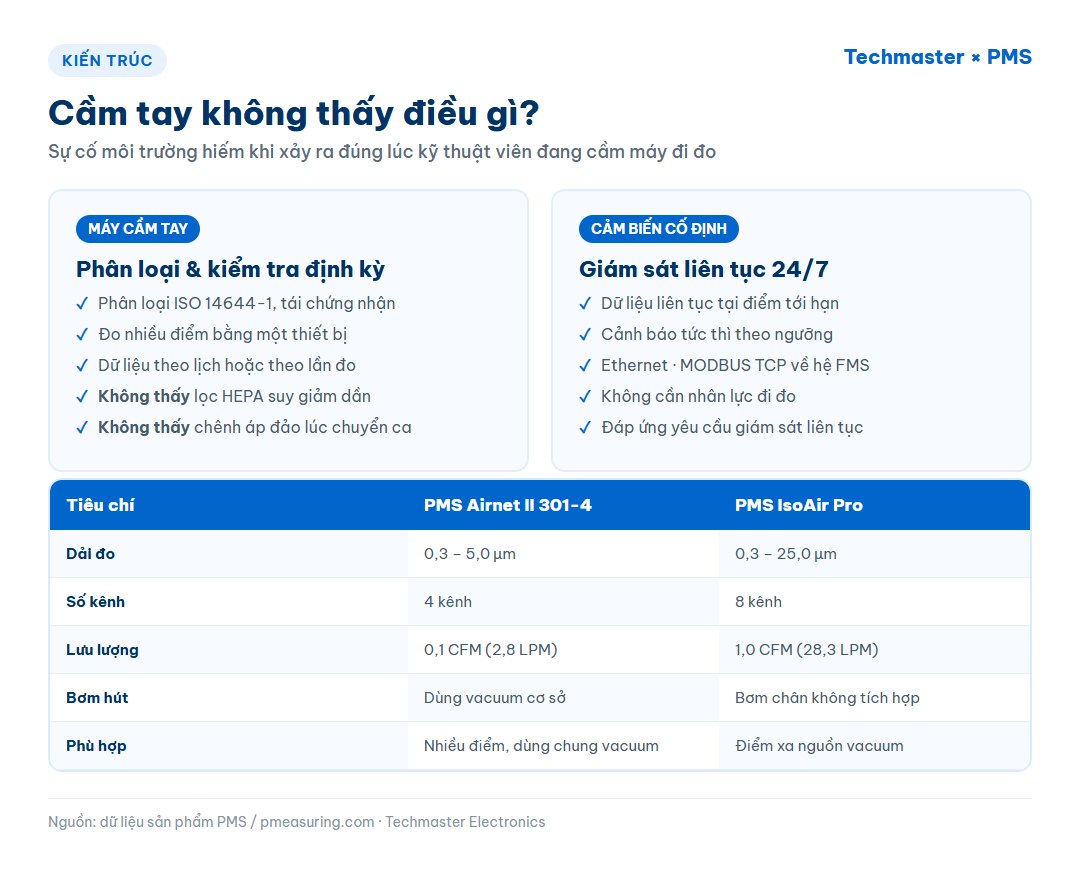Click checkmark beside 'Dữ liệu liên tục tại điểm tới hạn'

pyautogui.click(x=585, y=304)
